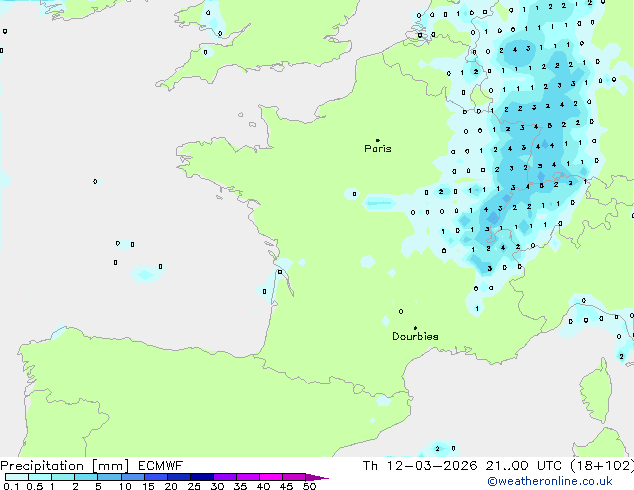
Task: Click the date "Th 12-03-2026"
Action: (x=420, y=466)
